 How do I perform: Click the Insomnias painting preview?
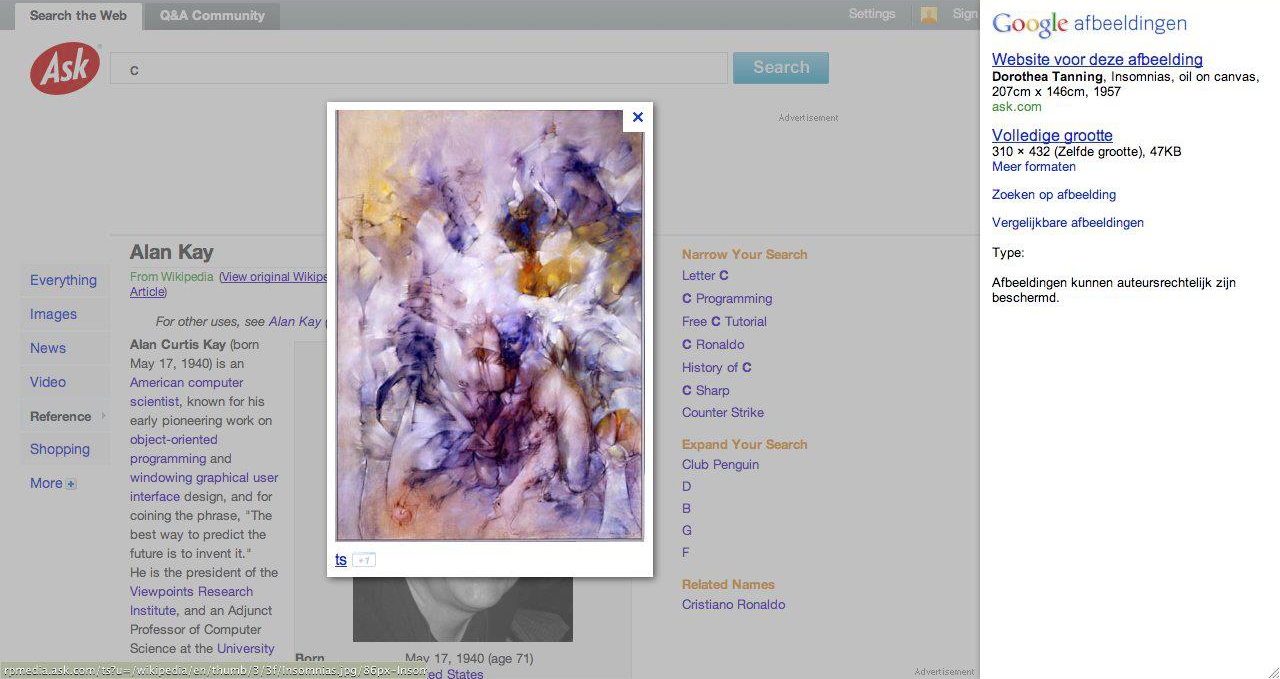point(489,325)
